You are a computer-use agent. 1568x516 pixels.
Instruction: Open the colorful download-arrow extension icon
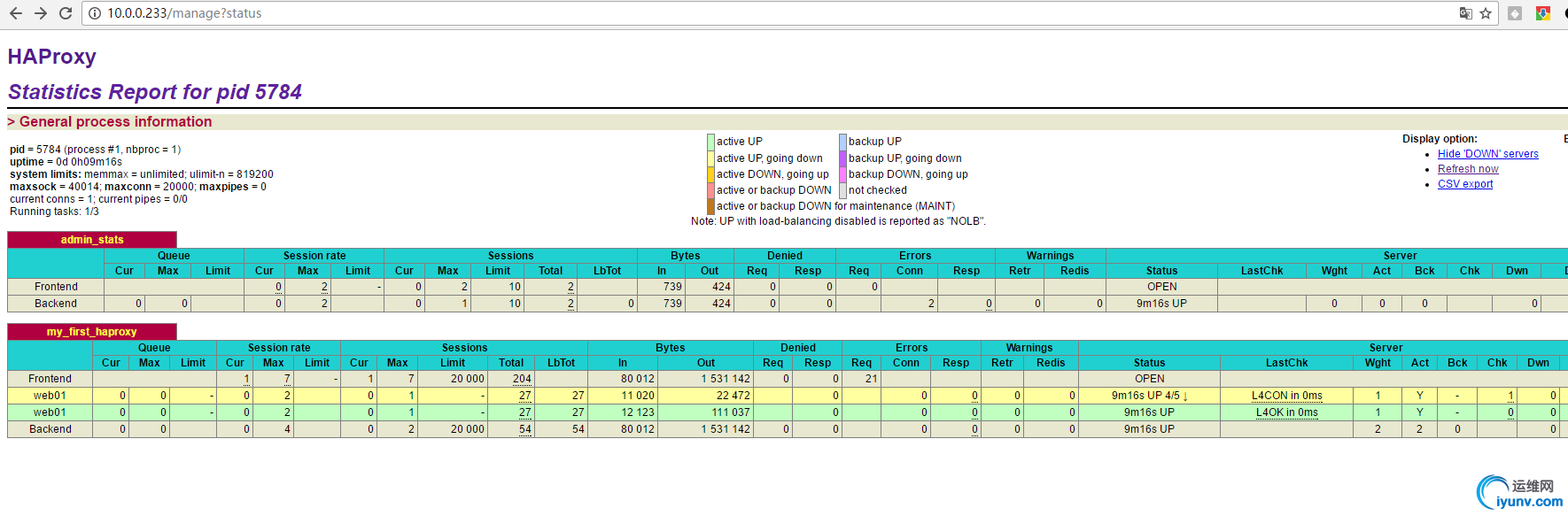[1542, 13]
